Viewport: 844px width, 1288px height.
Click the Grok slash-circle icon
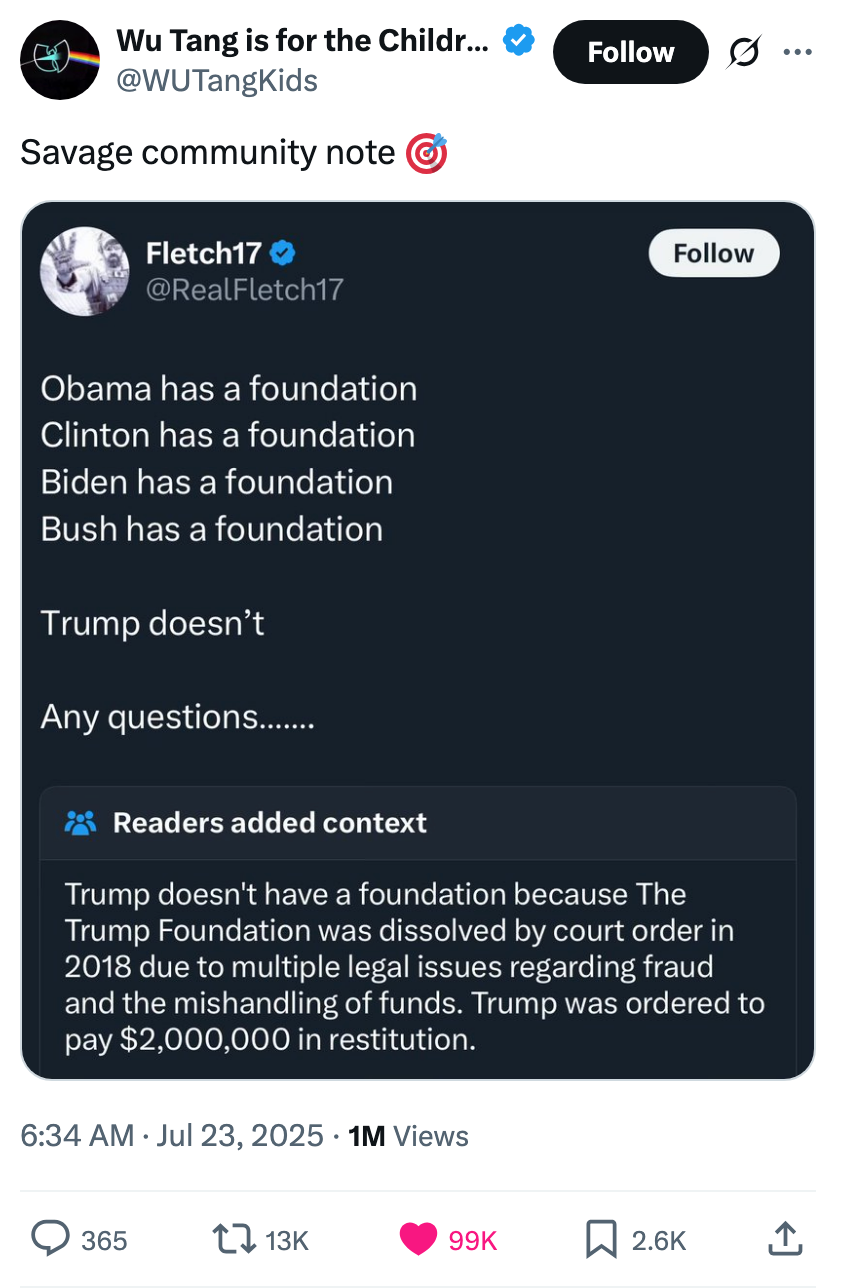point(742,51)
